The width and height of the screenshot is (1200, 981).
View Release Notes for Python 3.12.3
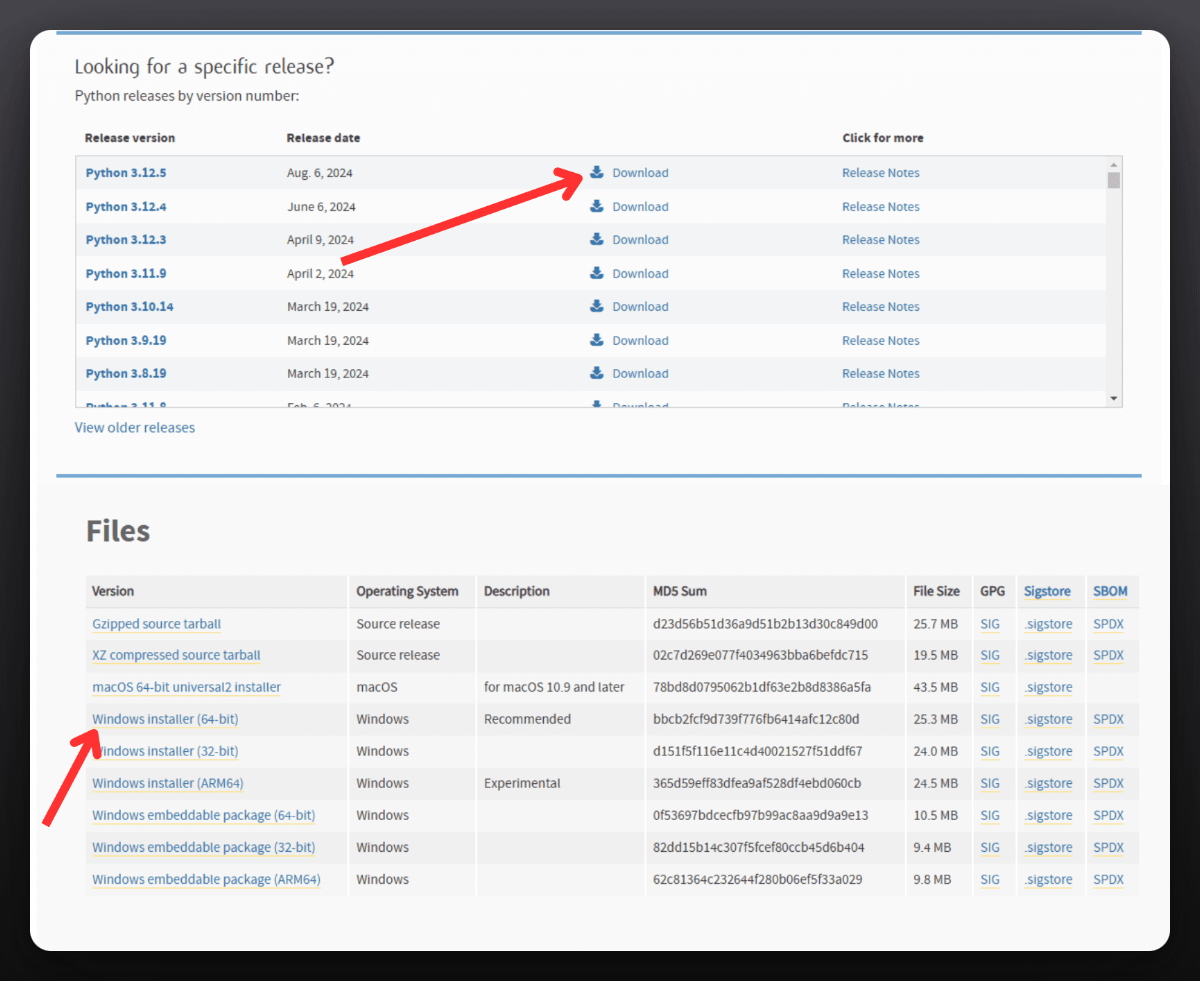pyautogui.click(x=880, y=240)
